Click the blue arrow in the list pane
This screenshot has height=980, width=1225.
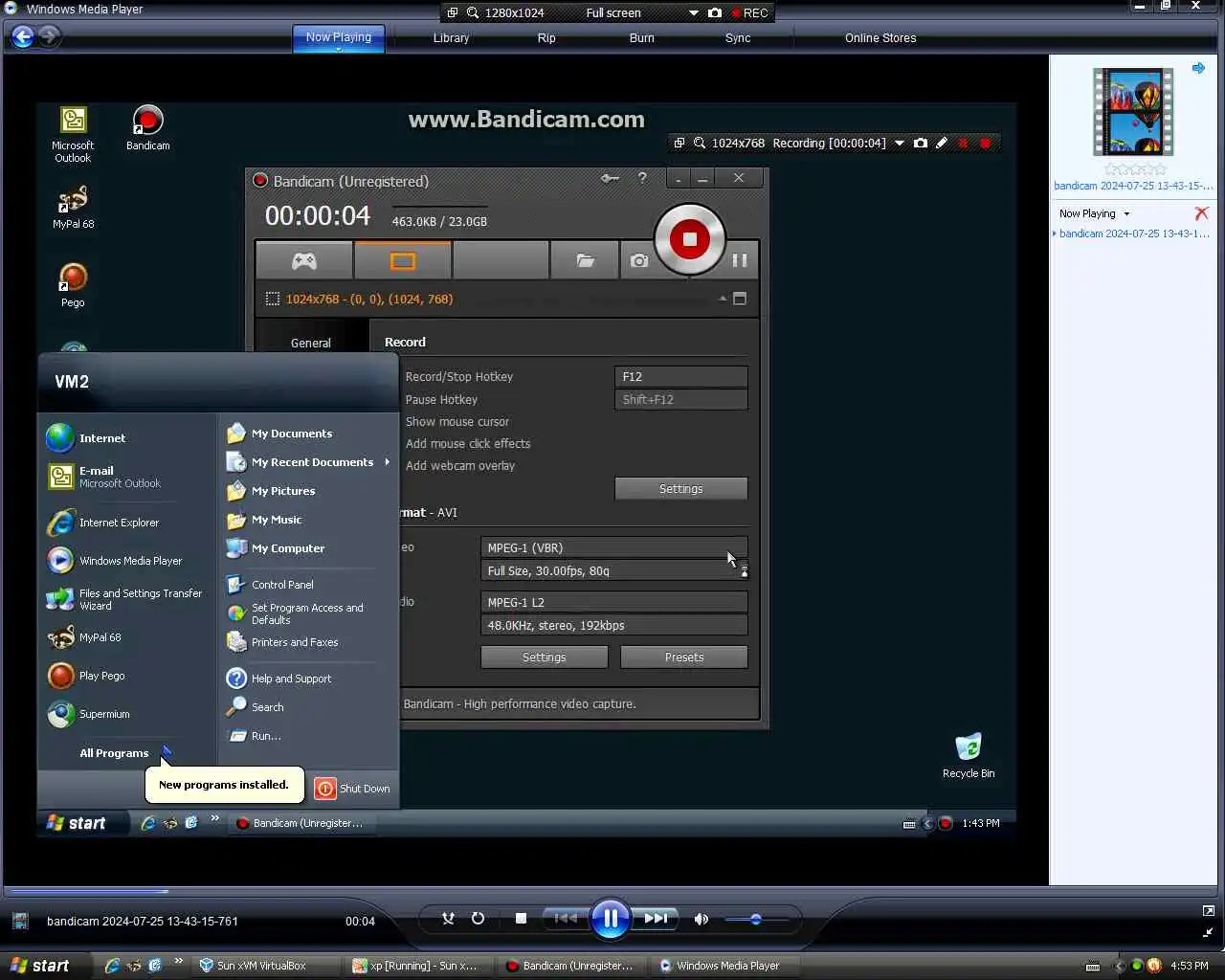coord(1198,68)
